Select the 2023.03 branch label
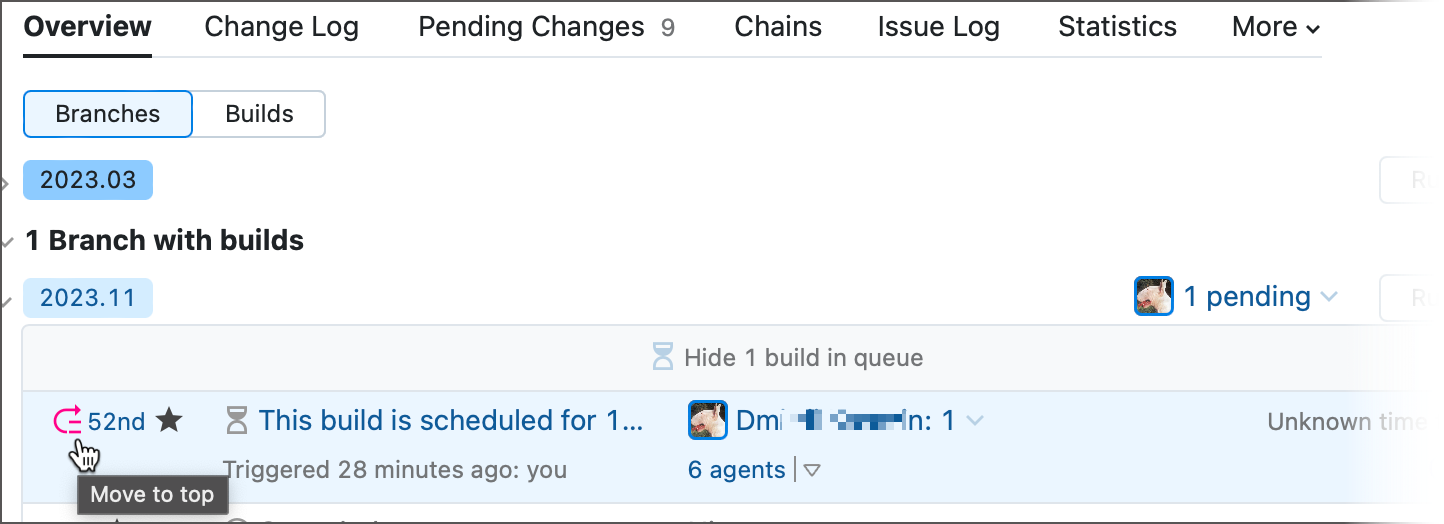Image resolution: width=1444 pixels, height=524 pixels. (88, 180)
